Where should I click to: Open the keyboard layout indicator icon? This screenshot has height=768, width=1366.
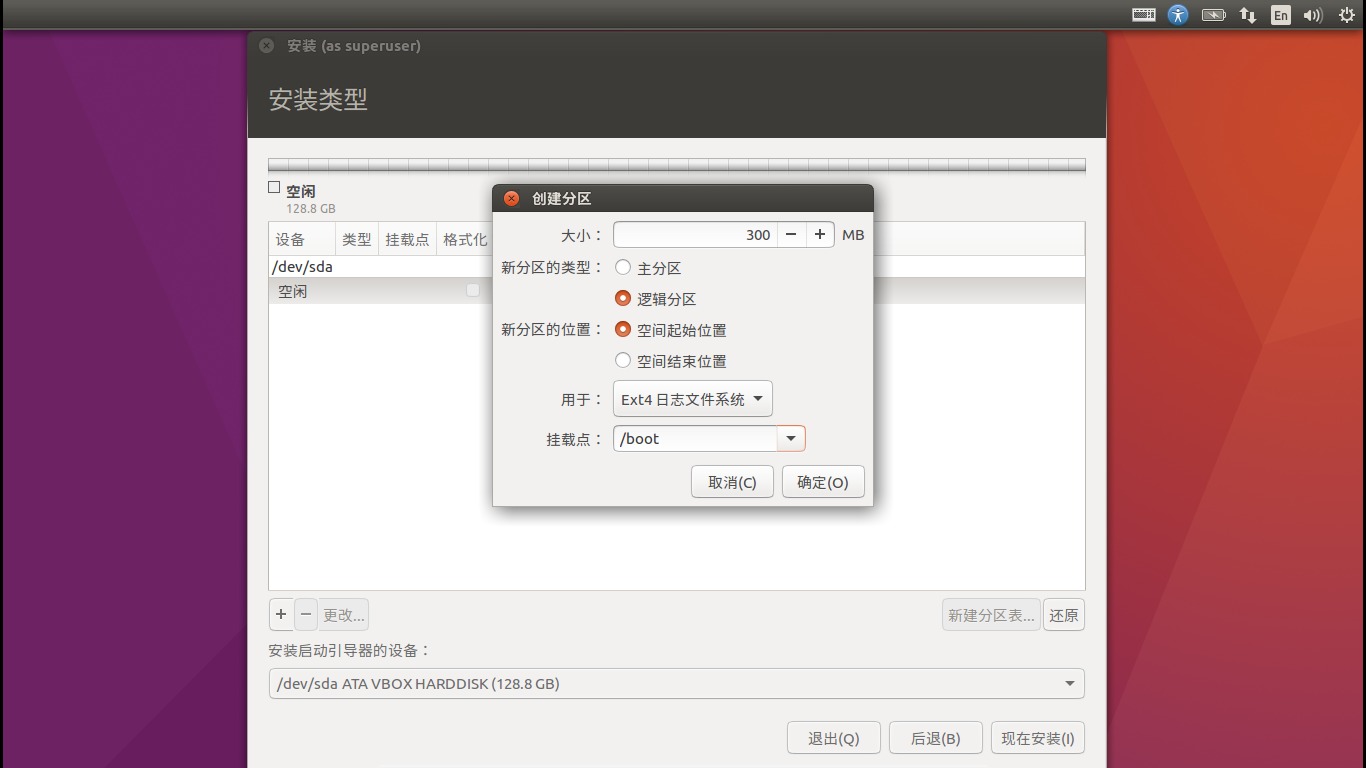1143,15
